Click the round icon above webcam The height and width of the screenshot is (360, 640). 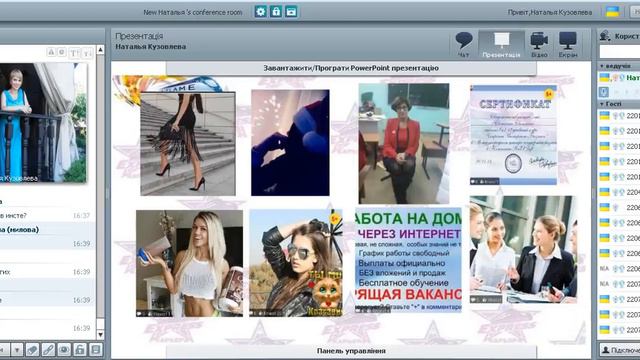click(62, 52)
